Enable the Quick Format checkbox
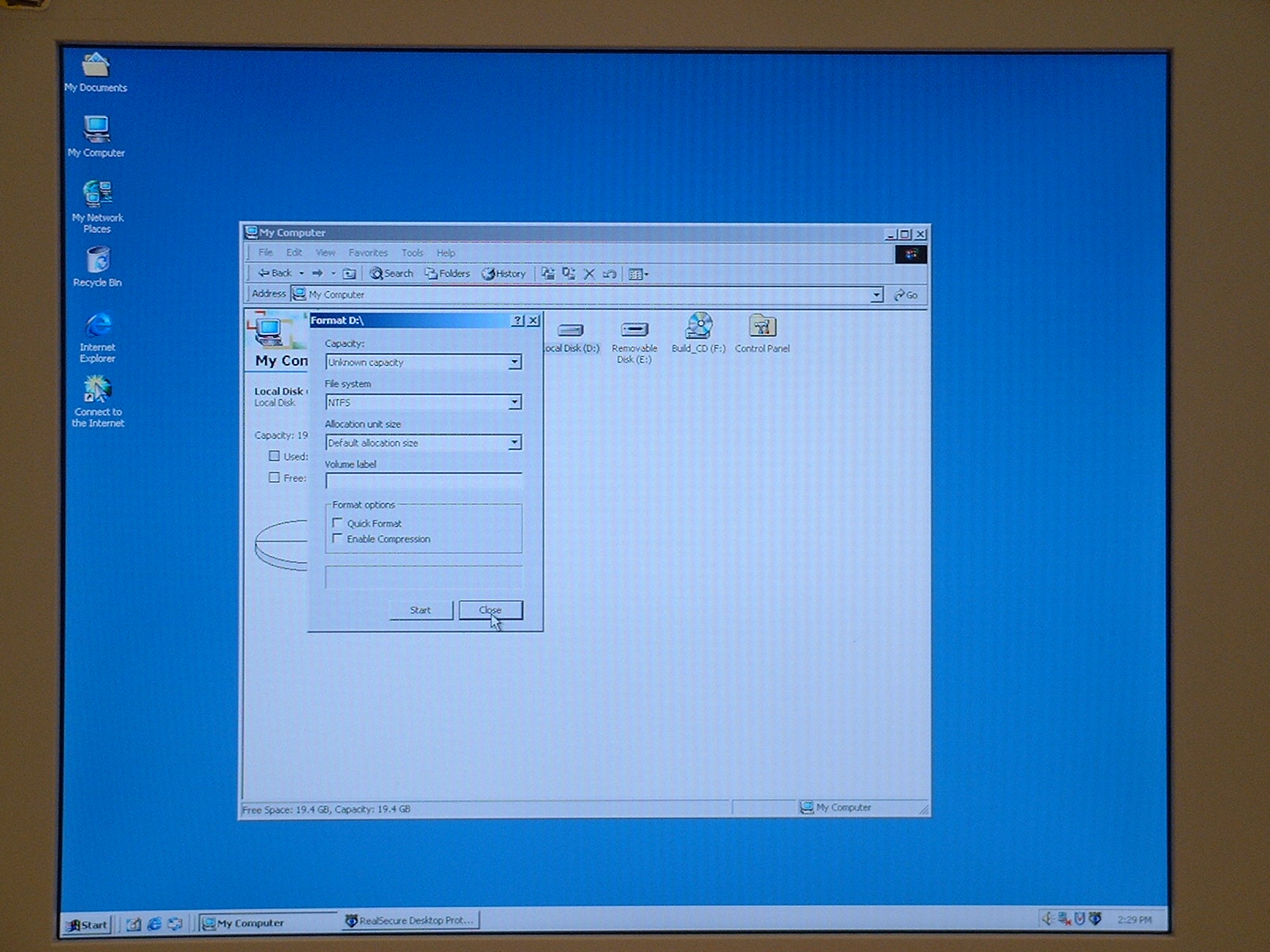1270x952 pixels. (x=338, y=523)
